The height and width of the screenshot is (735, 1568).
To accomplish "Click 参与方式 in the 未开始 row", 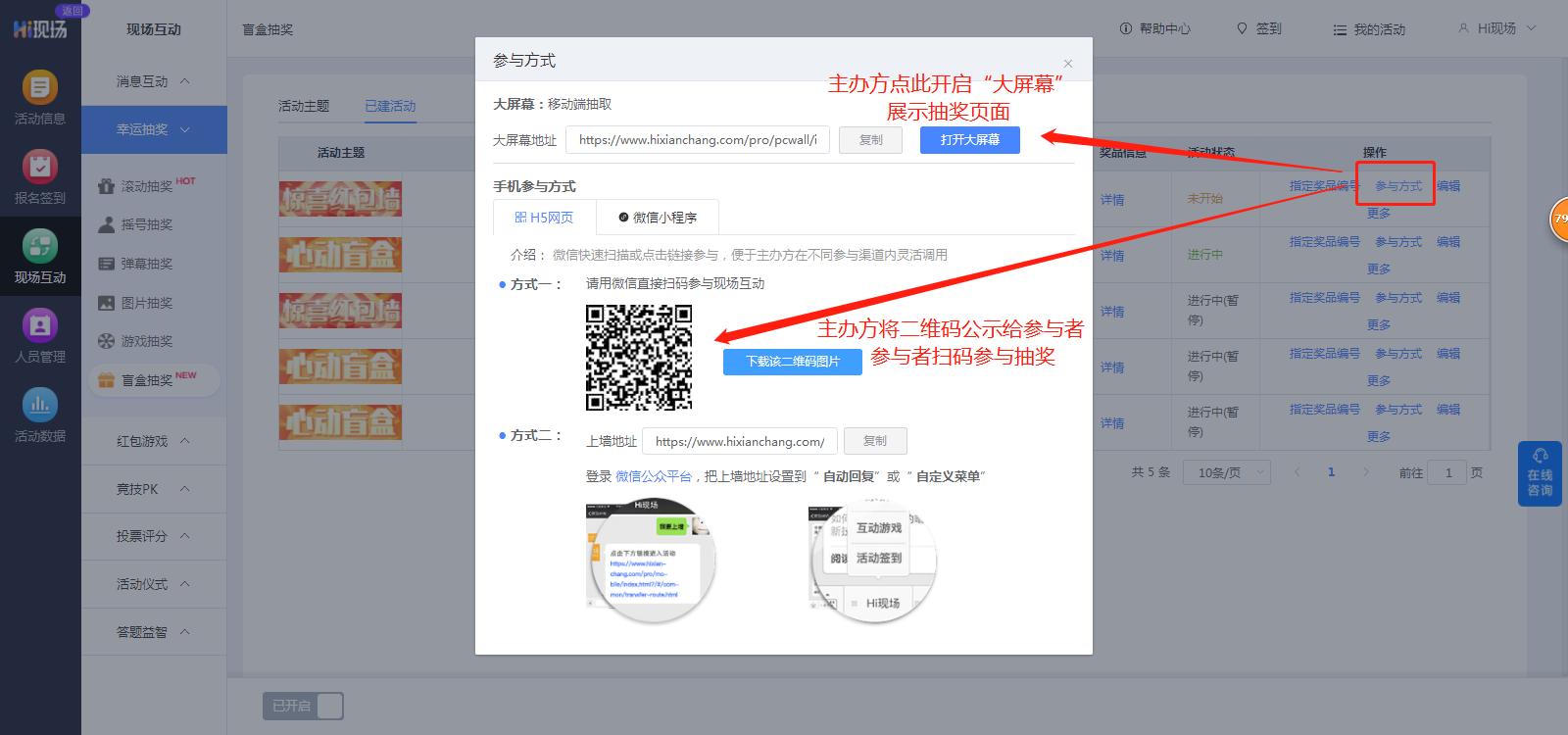I will tap(1397, 186).
